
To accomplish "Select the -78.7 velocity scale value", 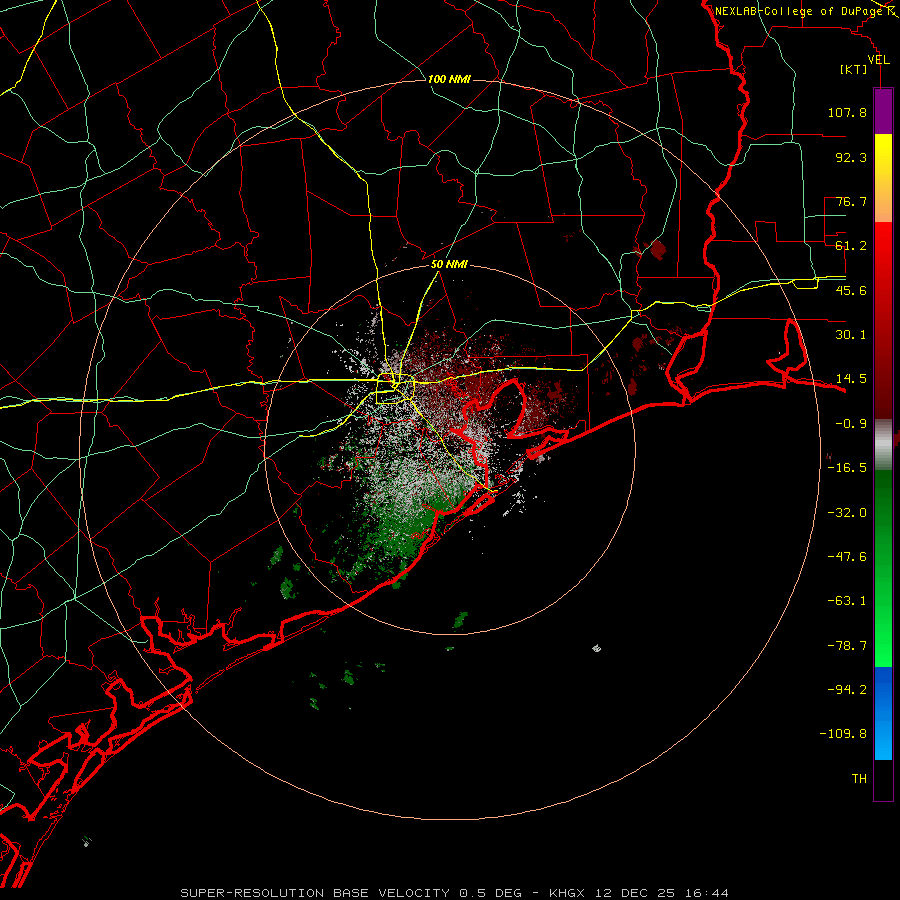I will 847,646.
